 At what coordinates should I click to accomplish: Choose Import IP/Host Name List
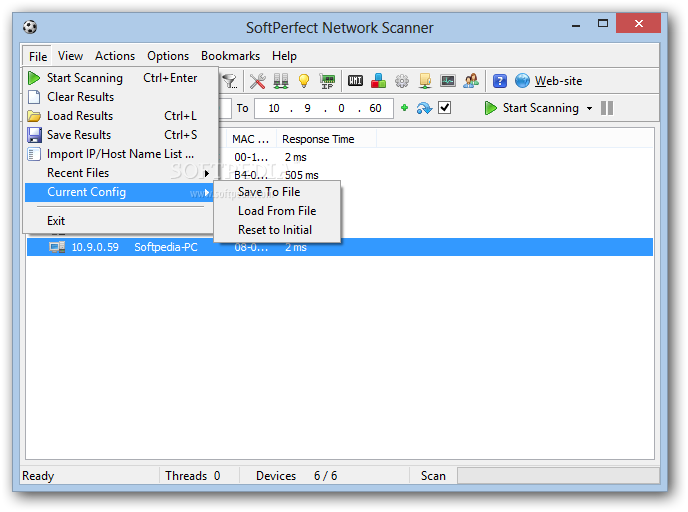[x=118, y=154]
